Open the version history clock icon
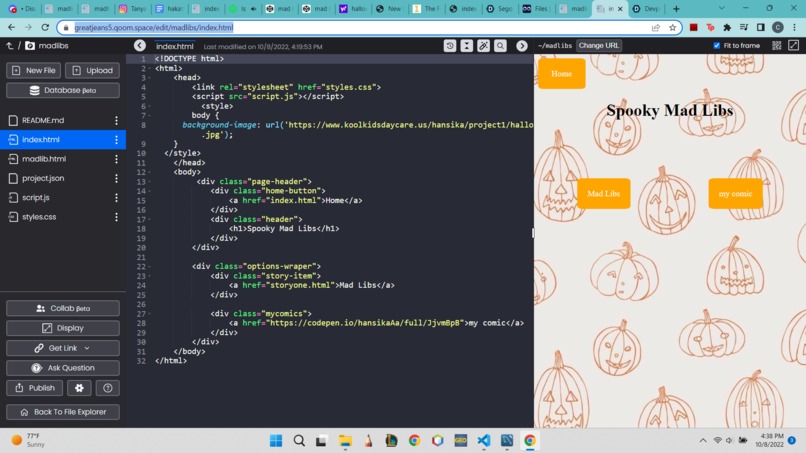Viewport: 806px width, 453px height. pyautogui.click(x=450, y=46)
